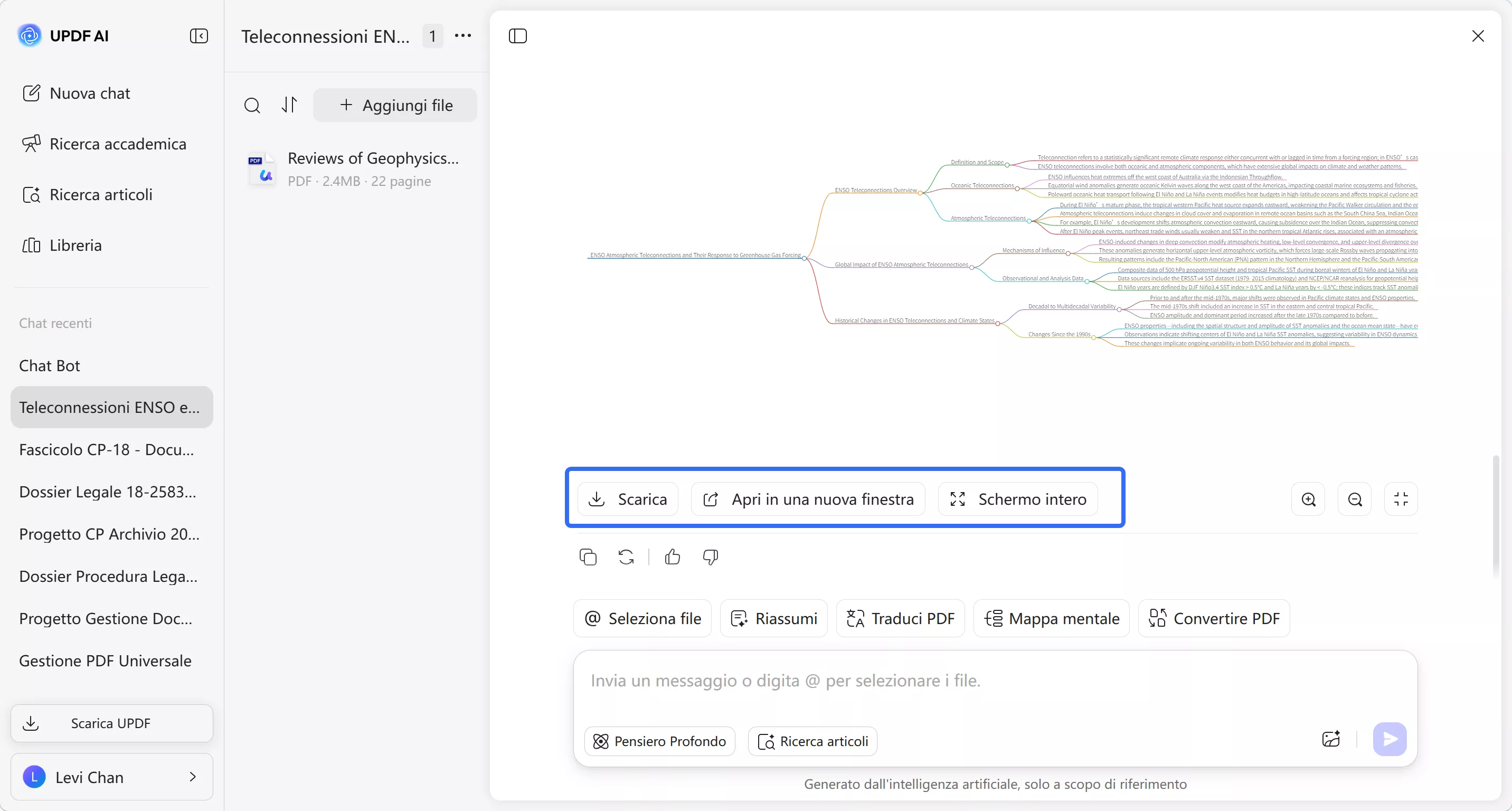Copy the AI-generated response
Image resolution: width=1512 pixels, height=811 pixels.
pyautogui.click(x=588, y=557)
